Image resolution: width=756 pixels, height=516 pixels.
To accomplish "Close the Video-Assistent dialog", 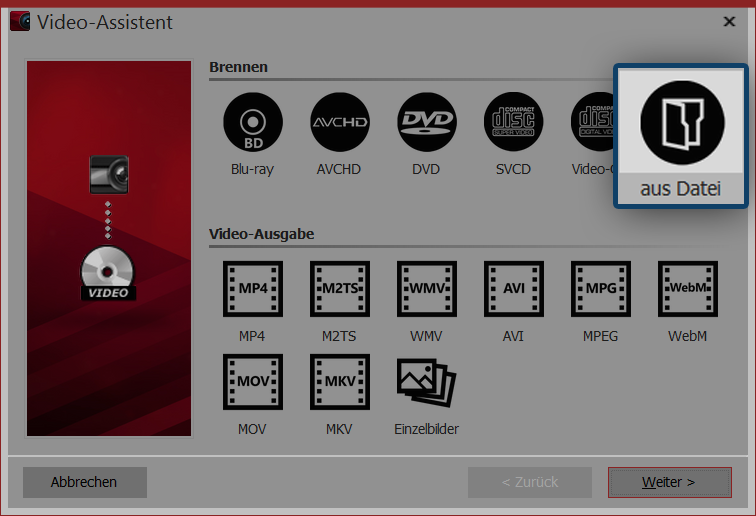I will [x=729, y=21].
